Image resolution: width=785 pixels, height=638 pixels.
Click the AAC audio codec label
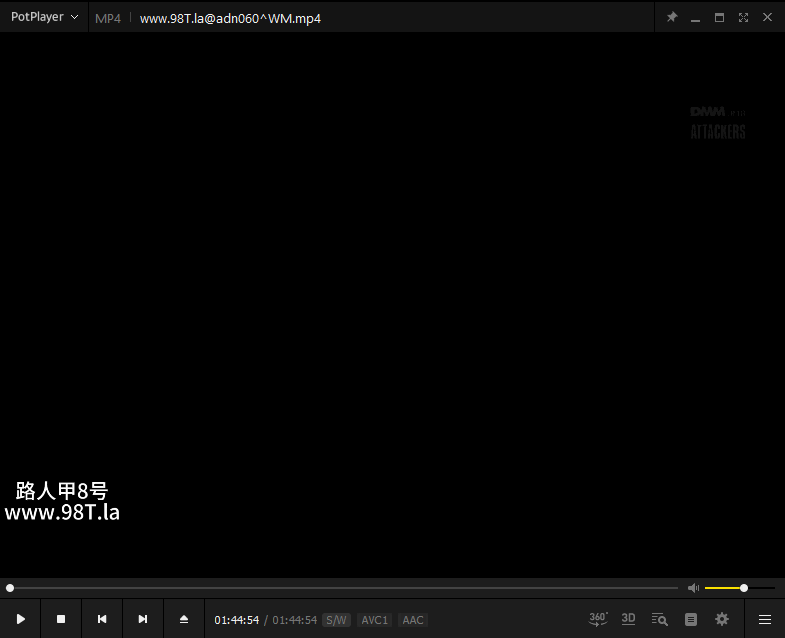pos(413,620)
